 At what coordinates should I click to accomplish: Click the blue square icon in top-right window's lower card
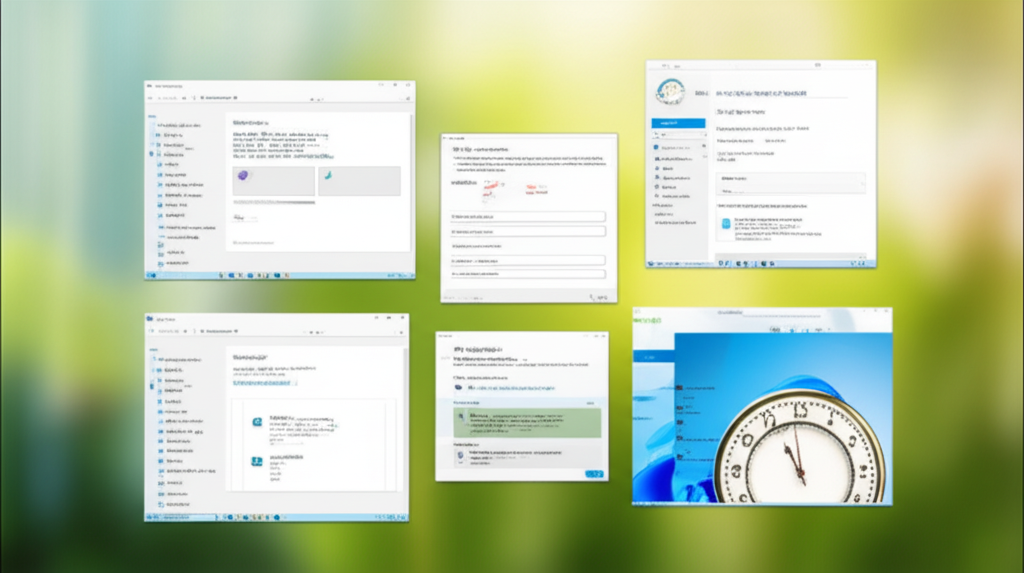[728, 226]
